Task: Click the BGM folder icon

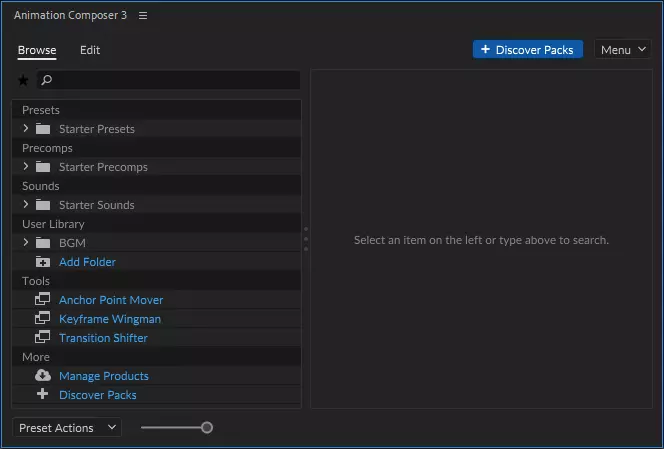Action: 43,243
